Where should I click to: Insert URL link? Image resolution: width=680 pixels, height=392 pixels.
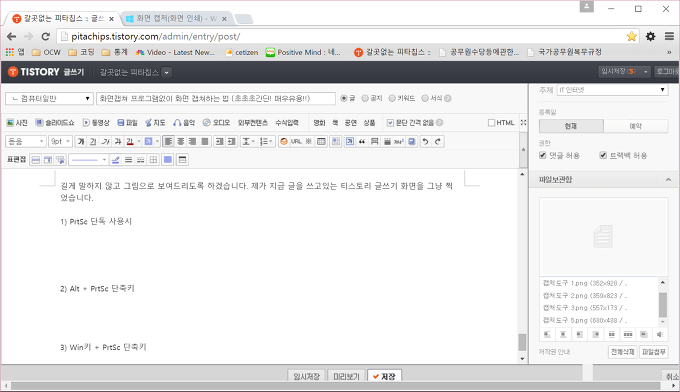coord(296,141)
